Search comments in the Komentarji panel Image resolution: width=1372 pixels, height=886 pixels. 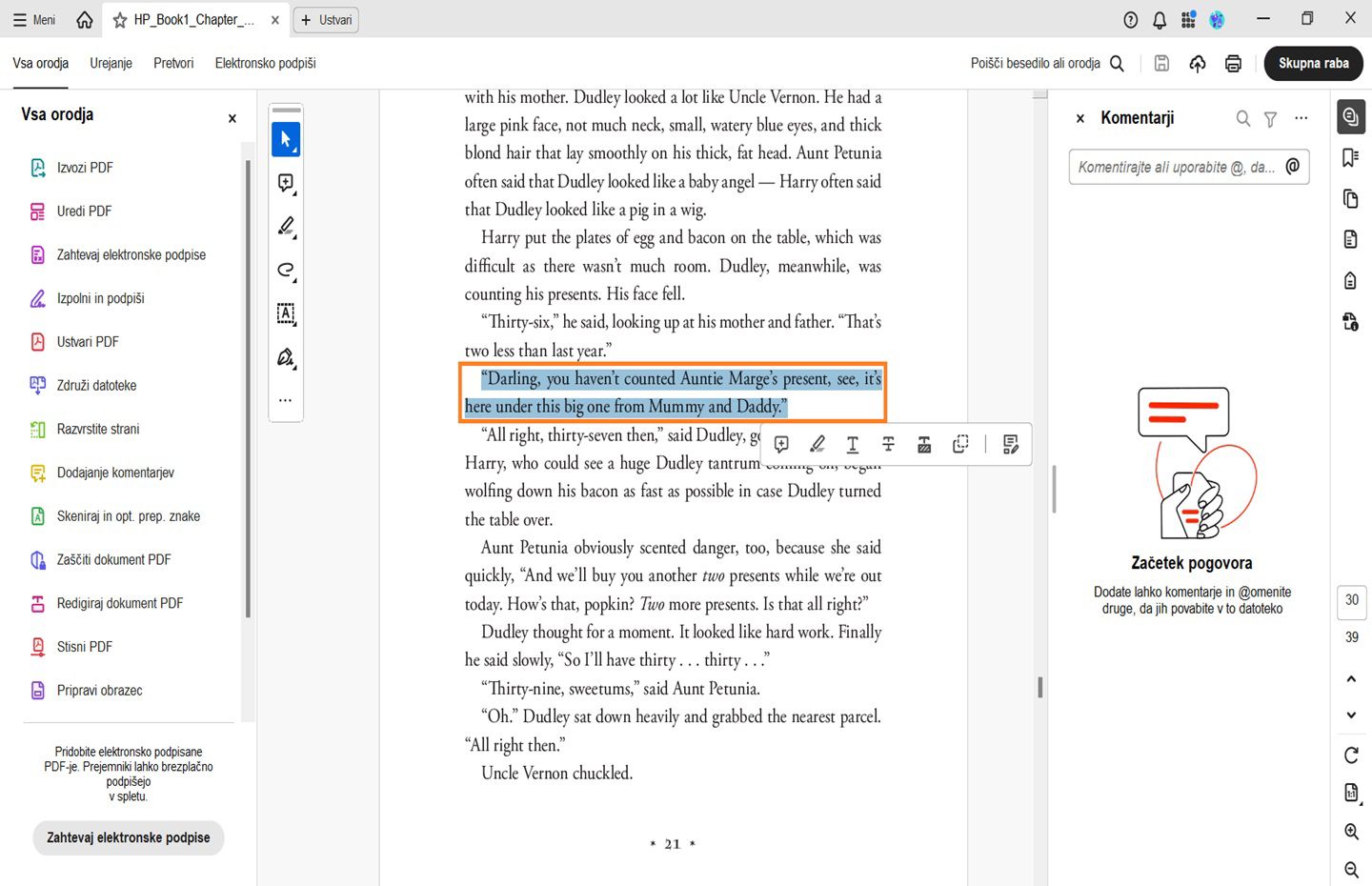[1242, 118]
